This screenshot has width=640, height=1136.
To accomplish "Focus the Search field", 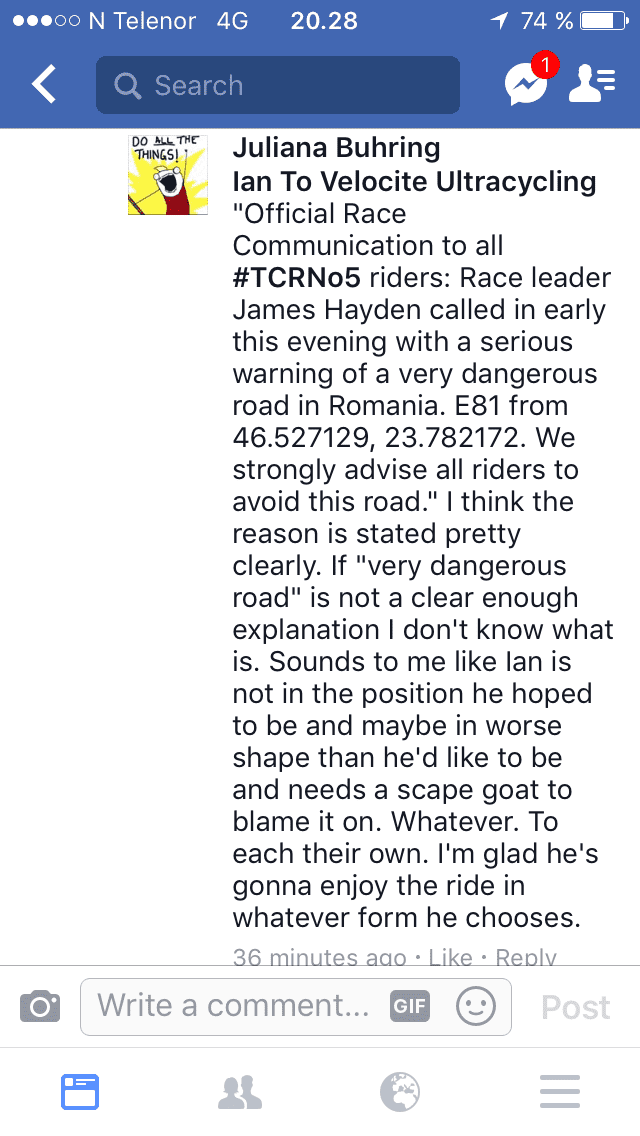I will click(x=290, y=86).
